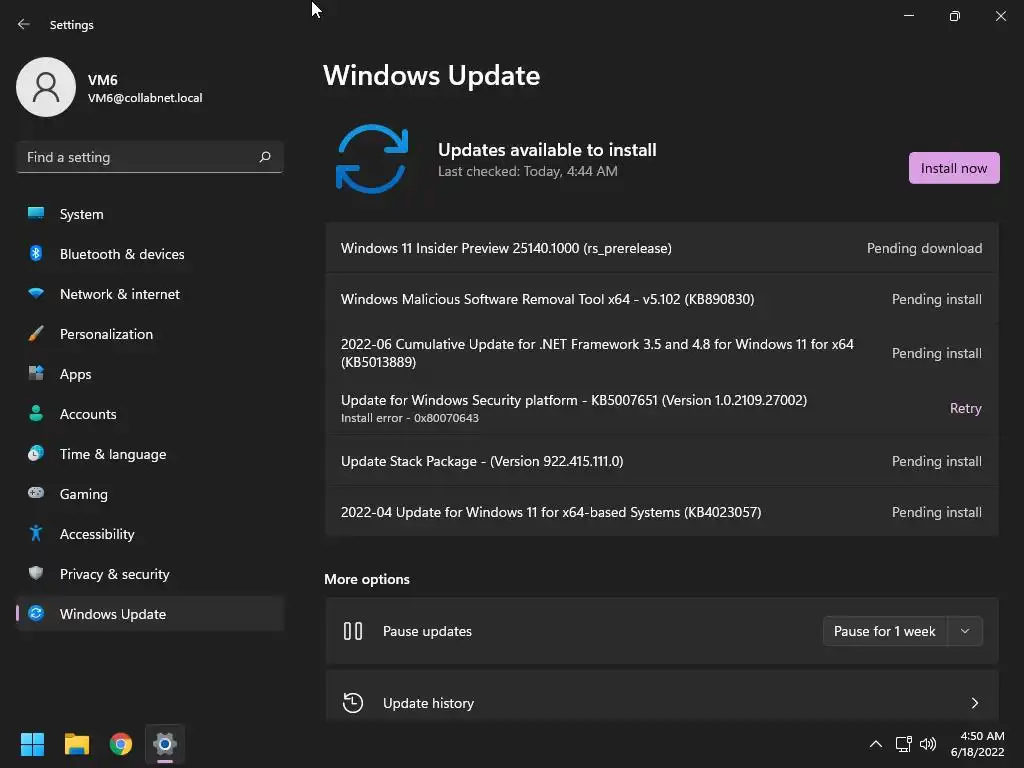Click the Malicious Software Removal Tool row
1024x768 pixels.
pos(662,299)
